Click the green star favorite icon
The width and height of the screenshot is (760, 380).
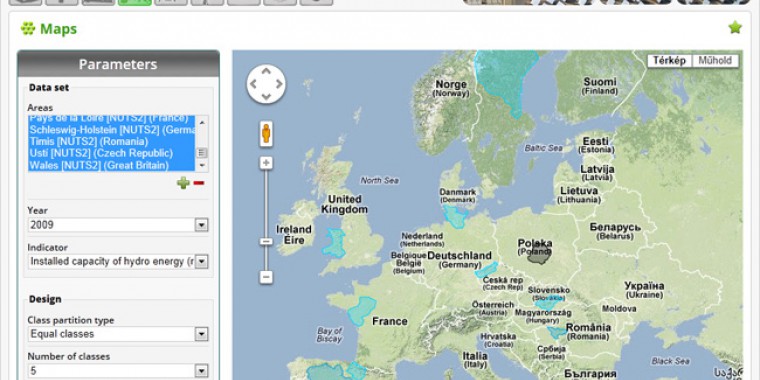pos(735,28)
